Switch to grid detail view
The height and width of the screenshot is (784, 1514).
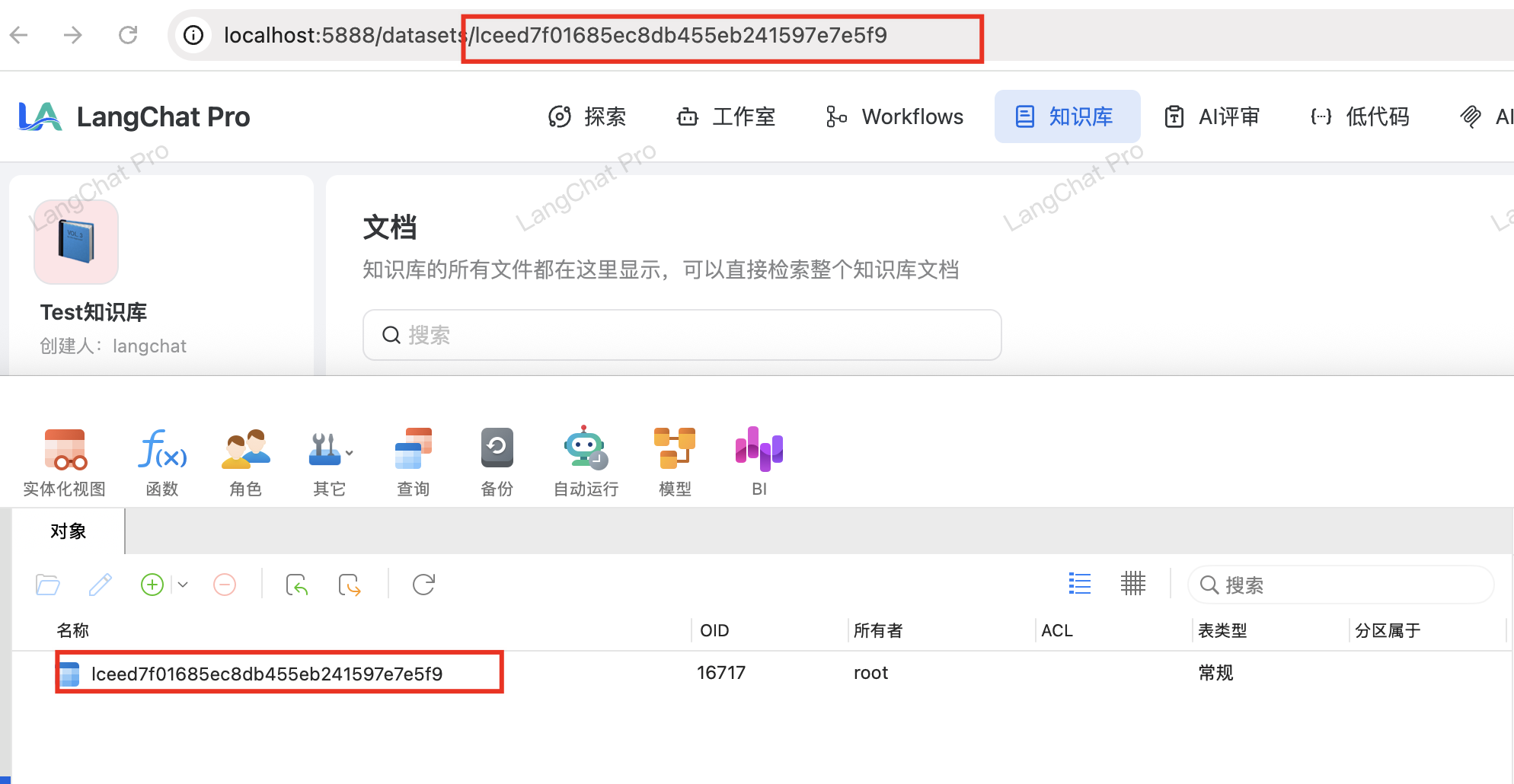click(x=1132, y=584)
